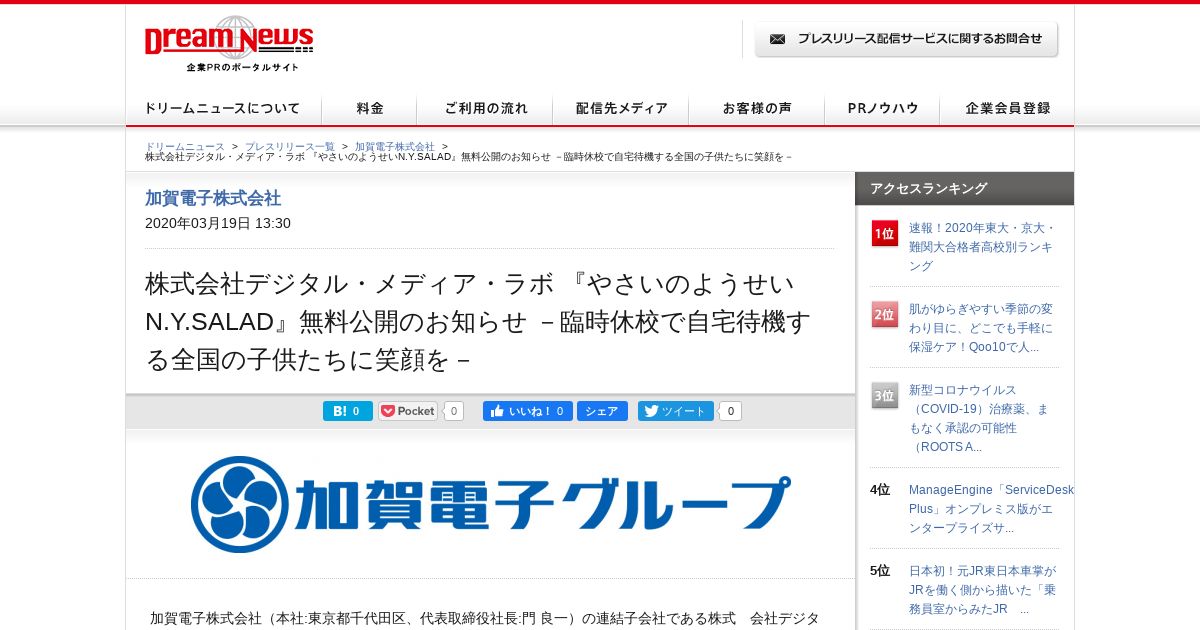
Task: Click the 企業PRのポータルサイト tagline
Action: coord(242,67)
